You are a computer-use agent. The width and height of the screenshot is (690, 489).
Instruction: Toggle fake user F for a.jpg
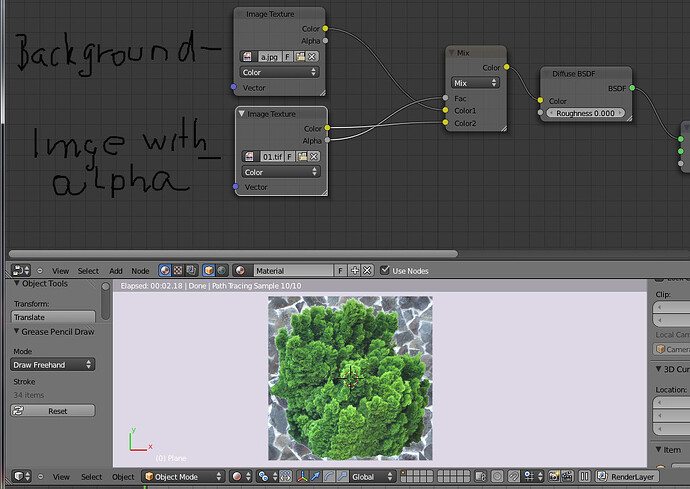coord(288,57)
